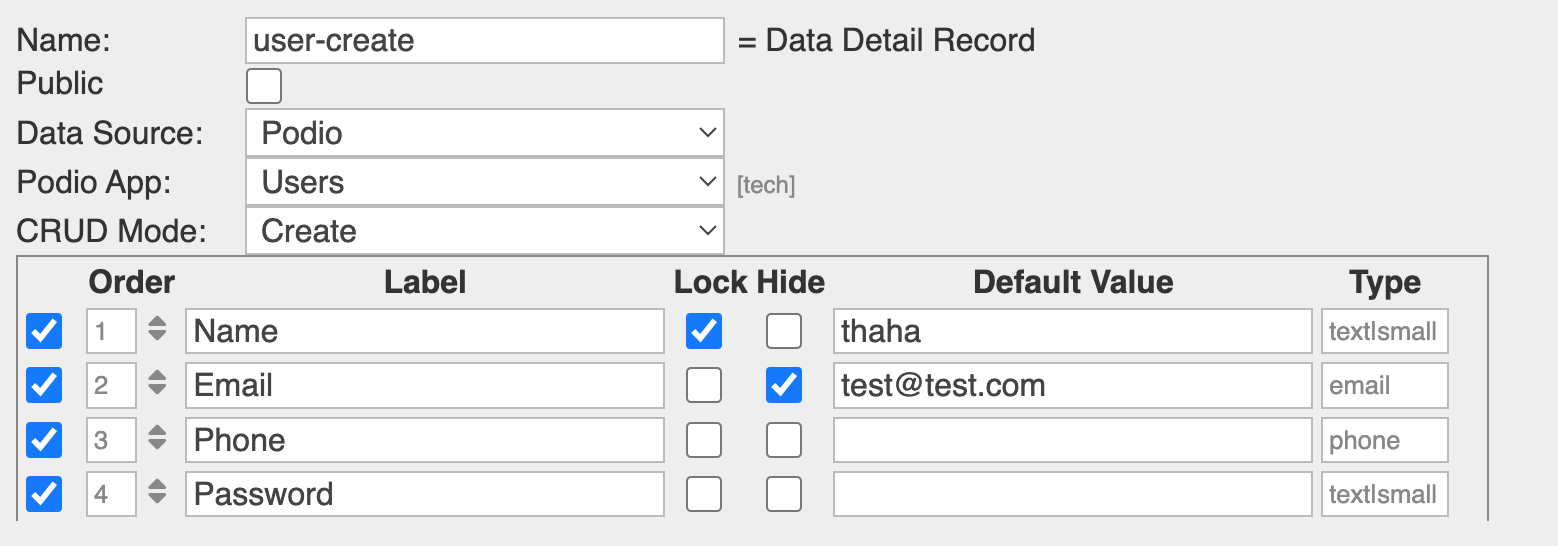The image size is (1558, 546).
Task: Click the sort arrows for Password row
Action: pos(157,494)
